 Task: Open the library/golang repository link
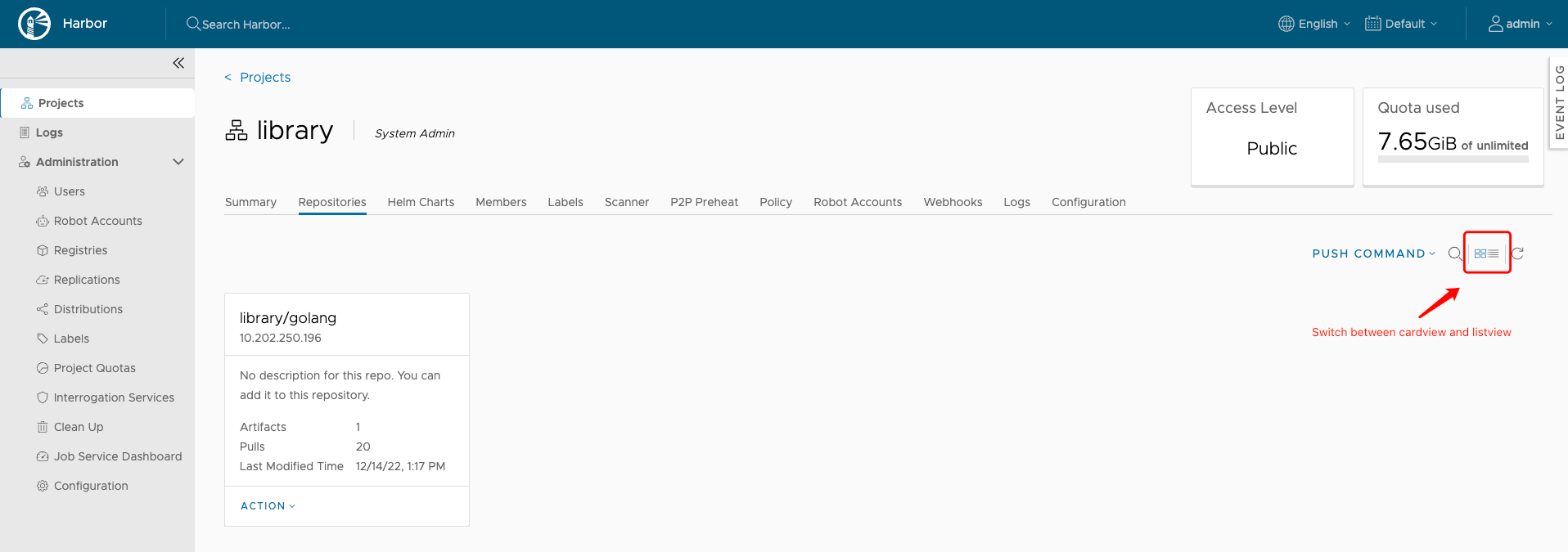pyautogui.click(x=288, y=318)
